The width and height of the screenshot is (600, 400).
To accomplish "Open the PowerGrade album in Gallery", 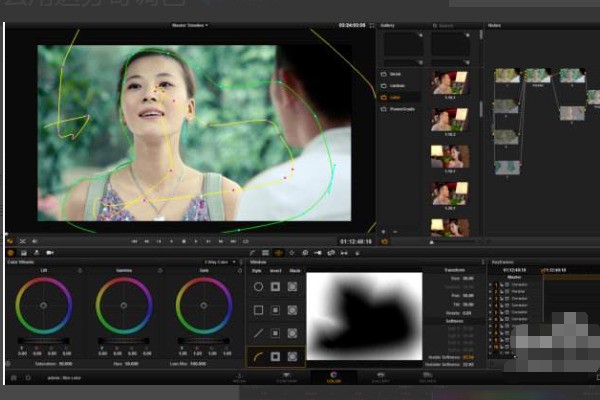I will (x=401, y=109).
